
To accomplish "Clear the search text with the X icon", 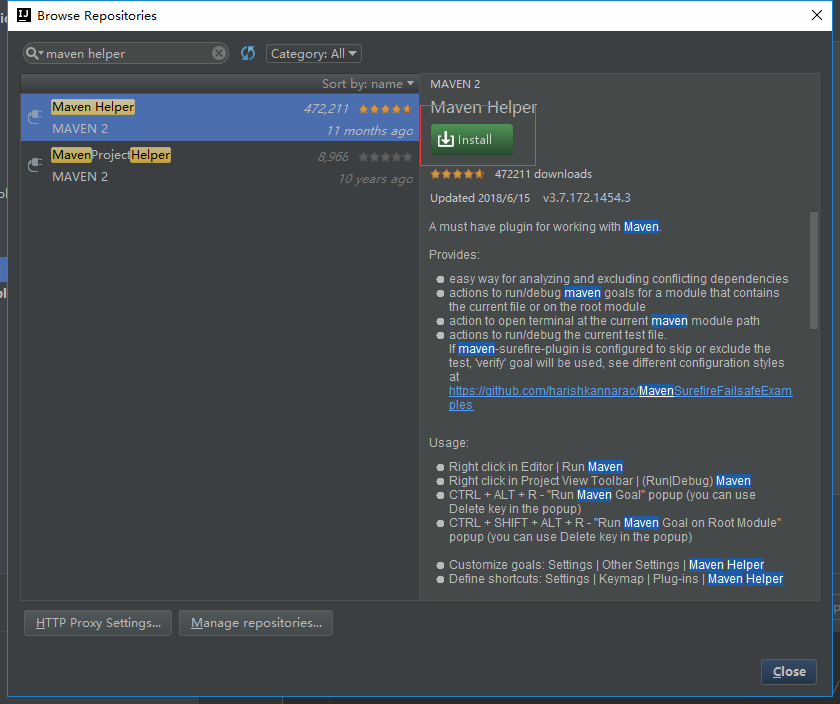I will click(x=219, y=53).
